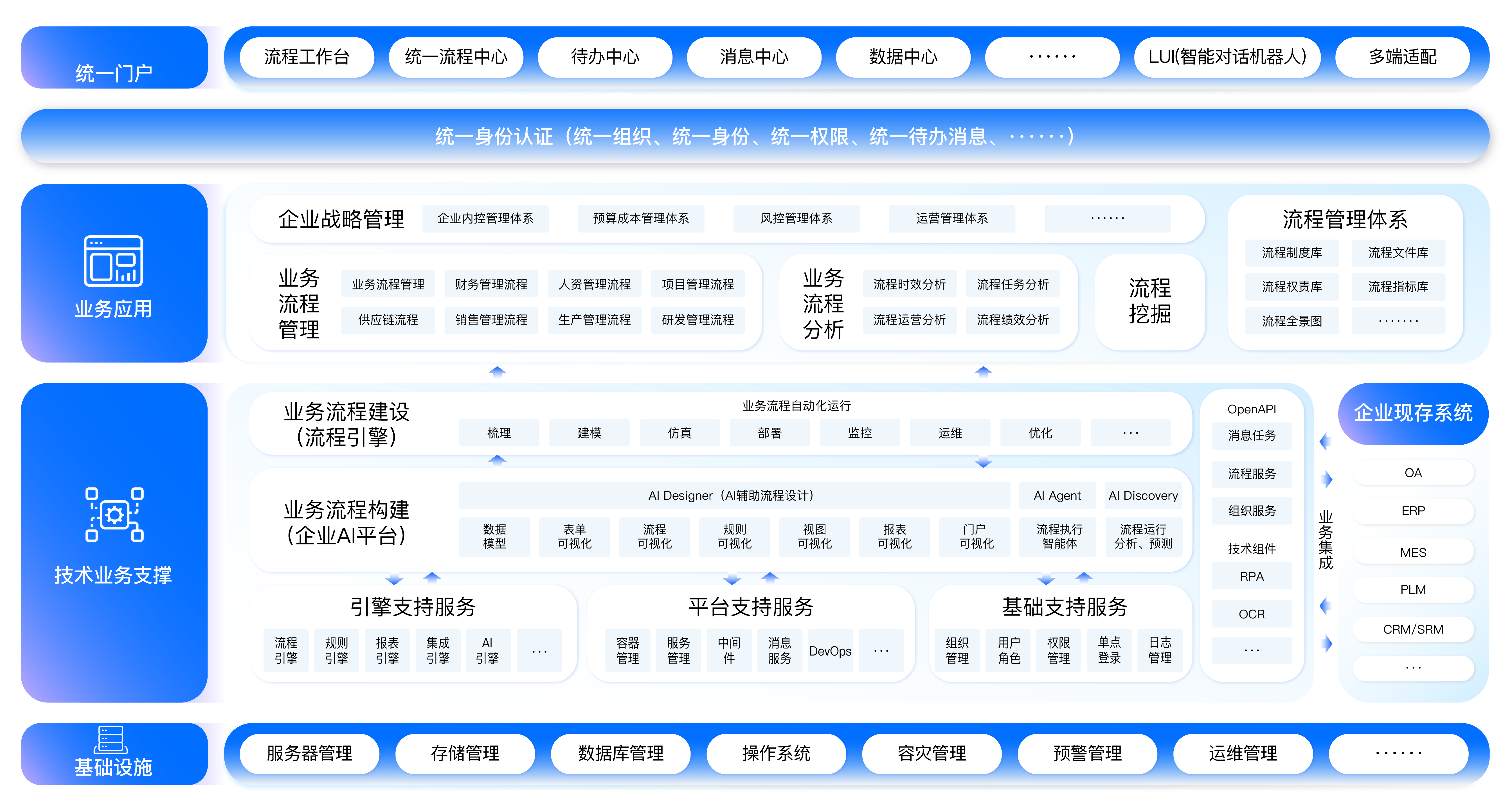The image size is (1512, 804).
Task: Select ERP system entry
Action: pyautogui.click(x=1413, y=511)
